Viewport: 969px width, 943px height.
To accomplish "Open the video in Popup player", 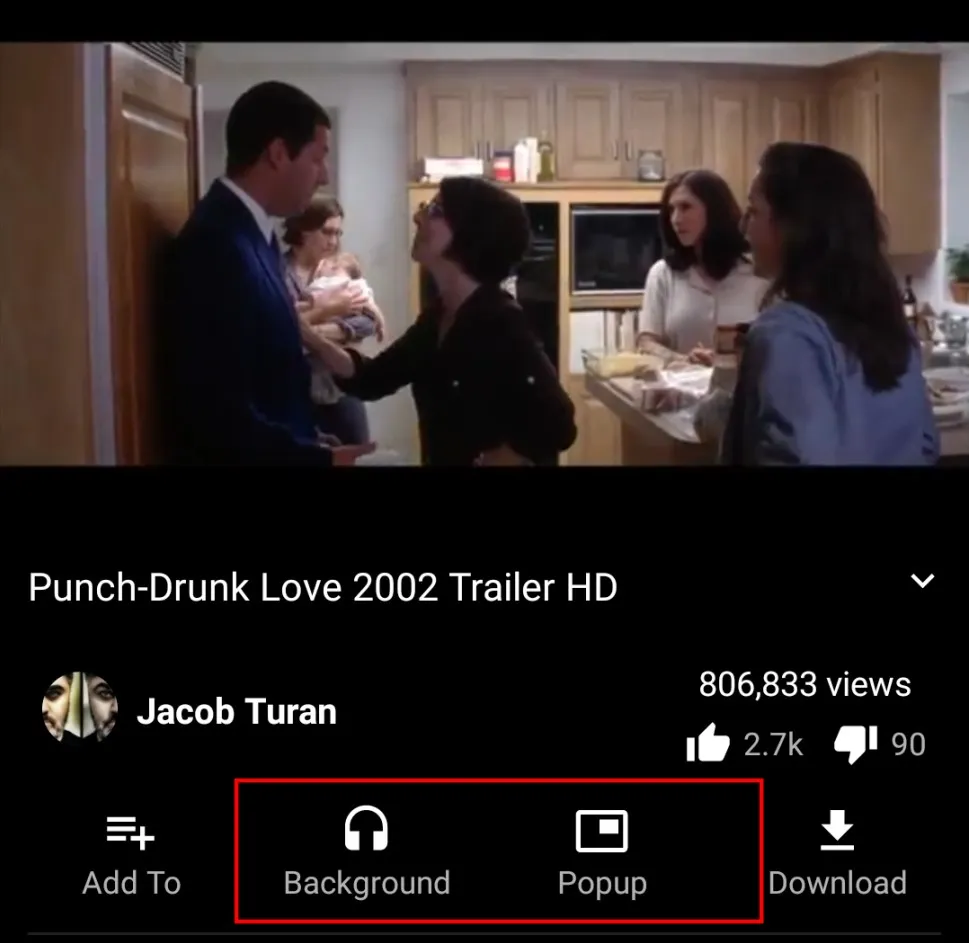I will pyautogui.click(x=602, y=831).
